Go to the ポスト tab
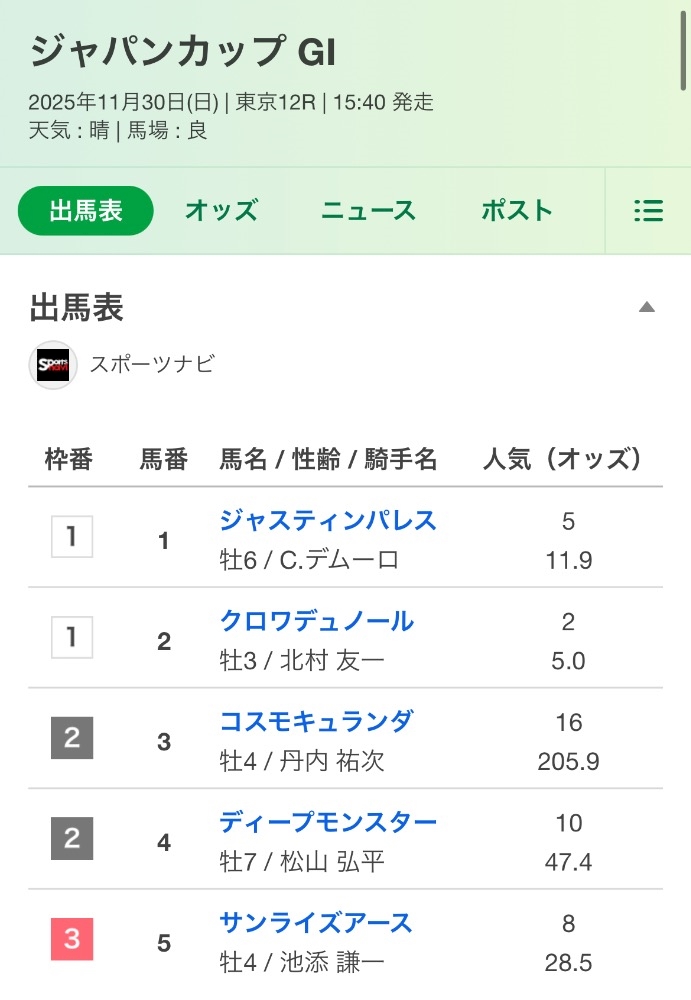The width and height of the screenshot is (691, 1000). click(516, 211)
